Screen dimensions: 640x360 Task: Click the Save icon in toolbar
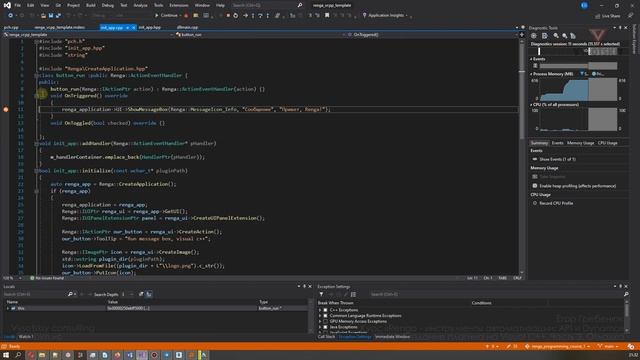[51, 16]
